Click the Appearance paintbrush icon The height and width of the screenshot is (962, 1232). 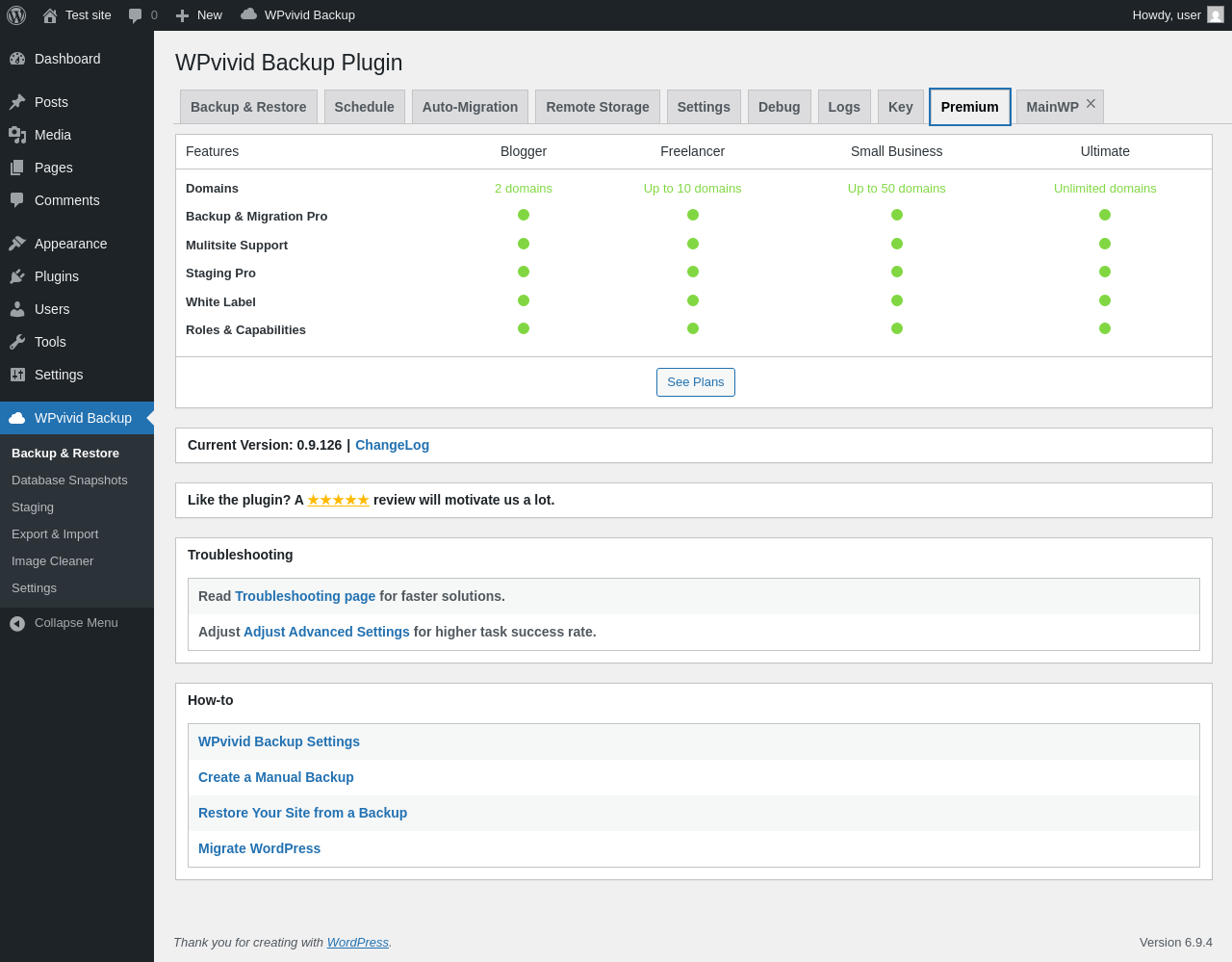pyautogui.click(x=17, y=244)
